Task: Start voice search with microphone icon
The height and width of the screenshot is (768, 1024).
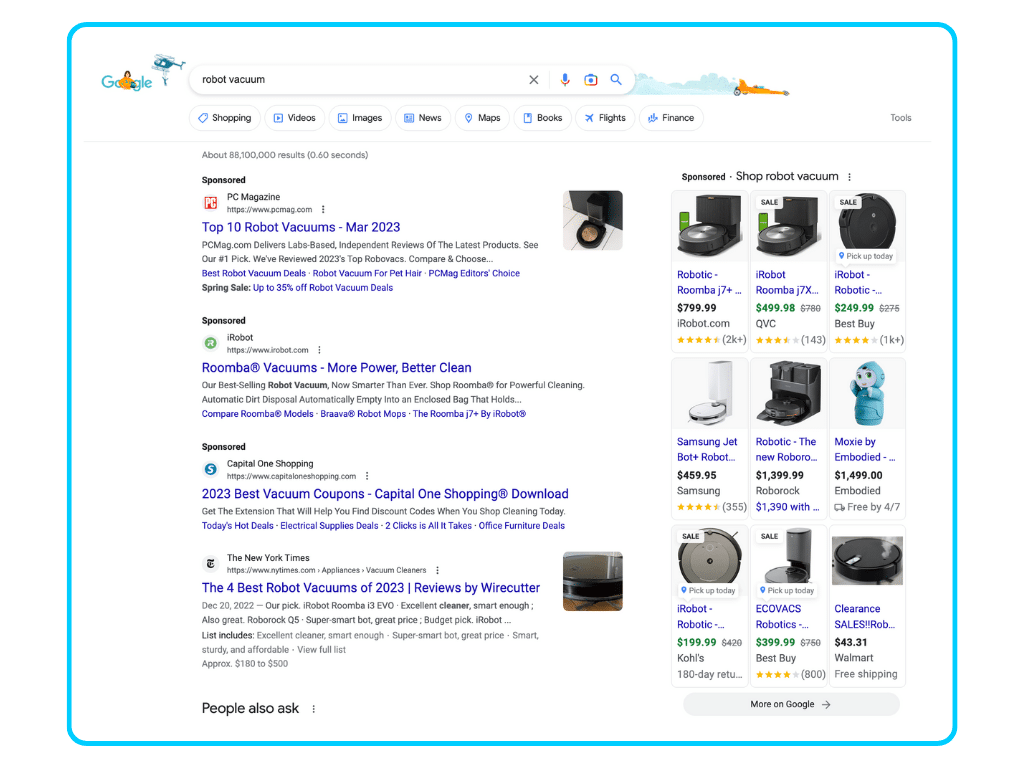Action: coord(565,80)
